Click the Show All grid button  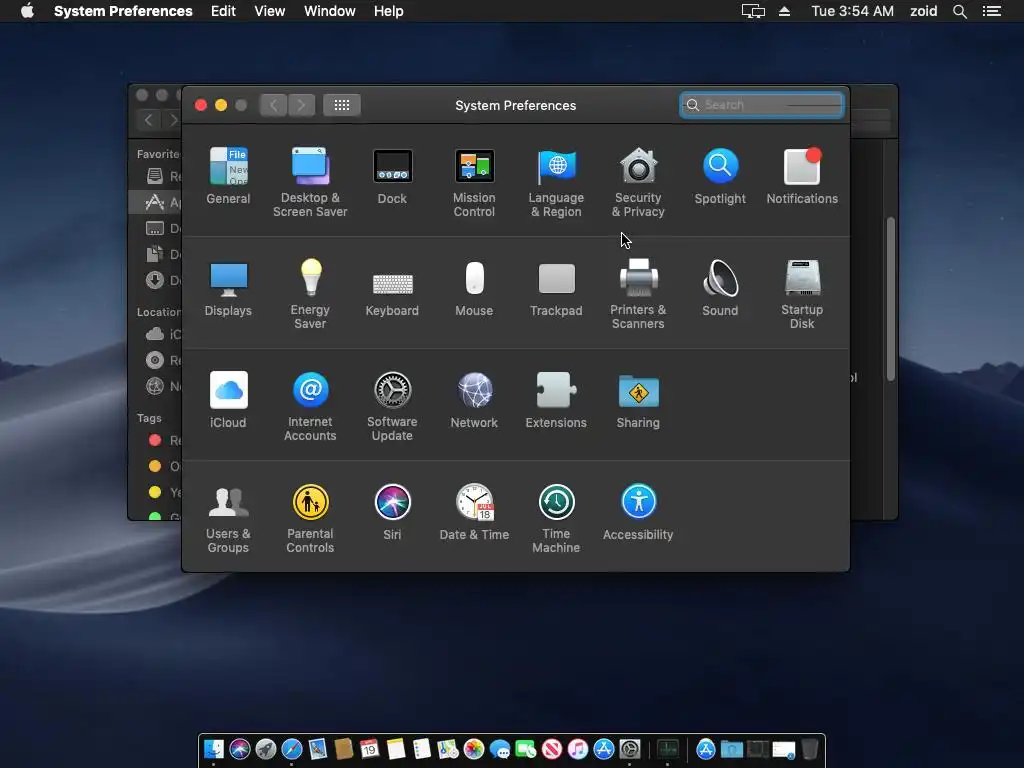coord(342,105)
